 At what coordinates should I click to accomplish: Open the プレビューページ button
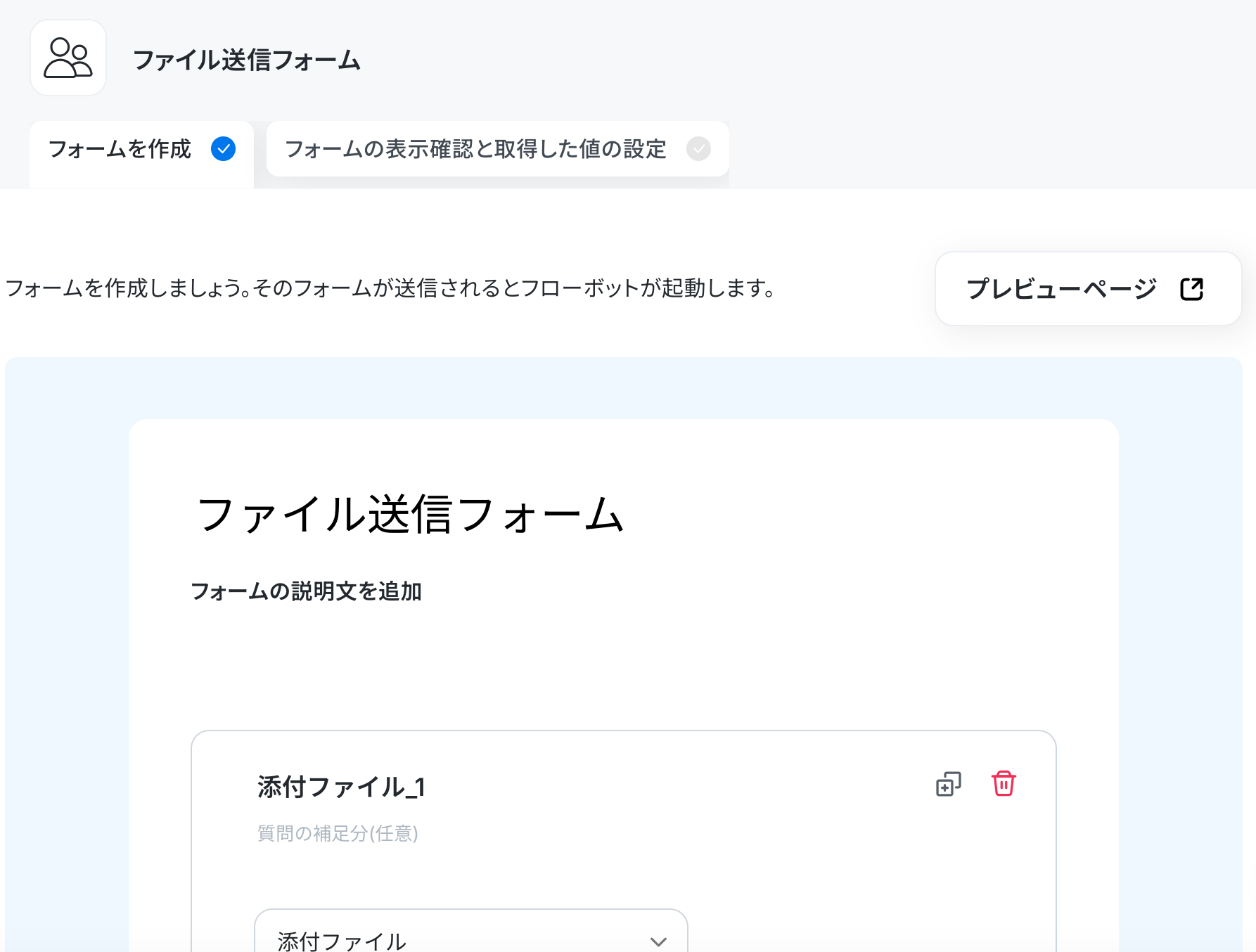pyautogui.click(x=1088, y=289)
